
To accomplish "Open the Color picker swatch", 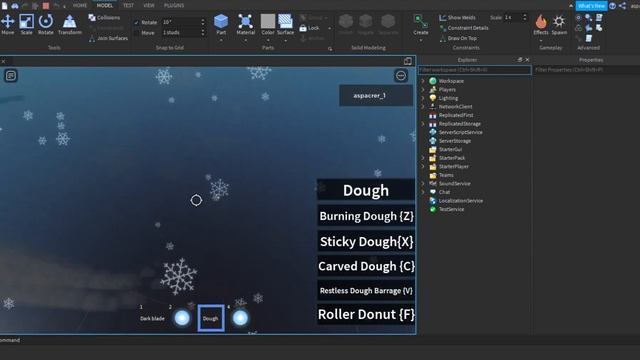I will pos(268,24).
